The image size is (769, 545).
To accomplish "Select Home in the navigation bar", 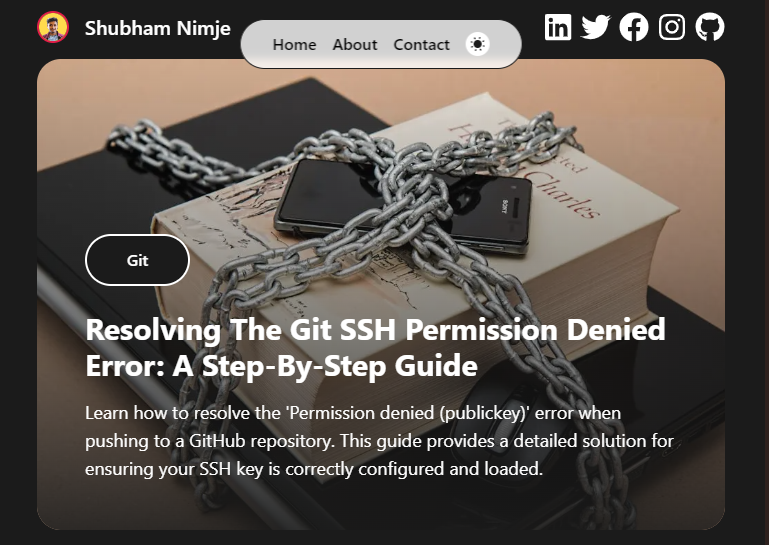I will click(x=294, y=45).
